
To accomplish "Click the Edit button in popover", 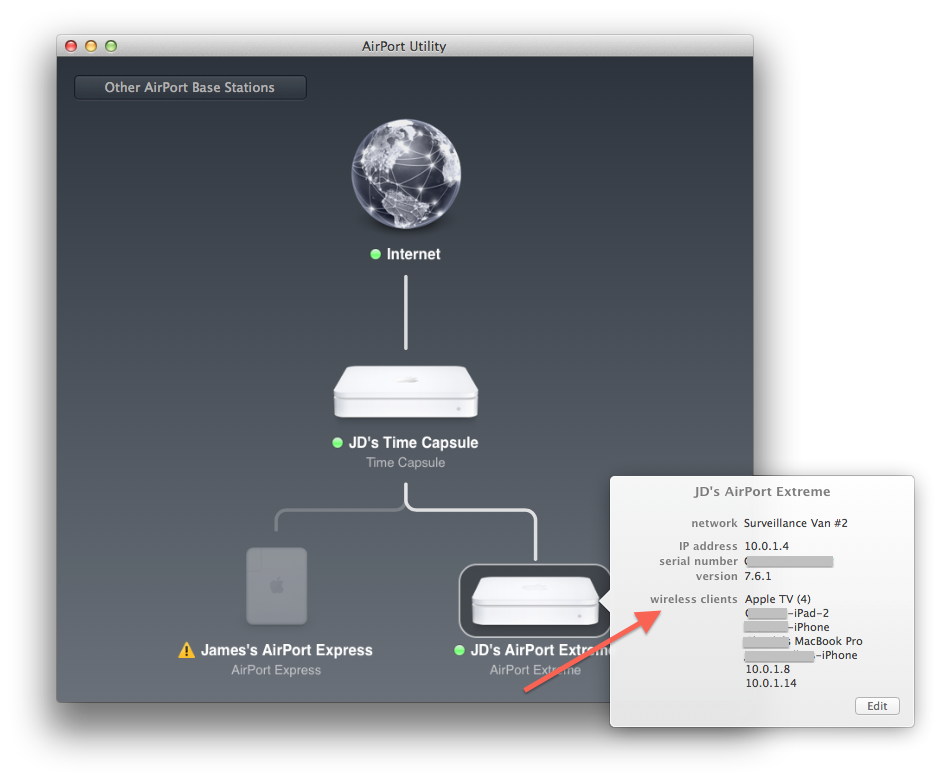I will [877, 706].
